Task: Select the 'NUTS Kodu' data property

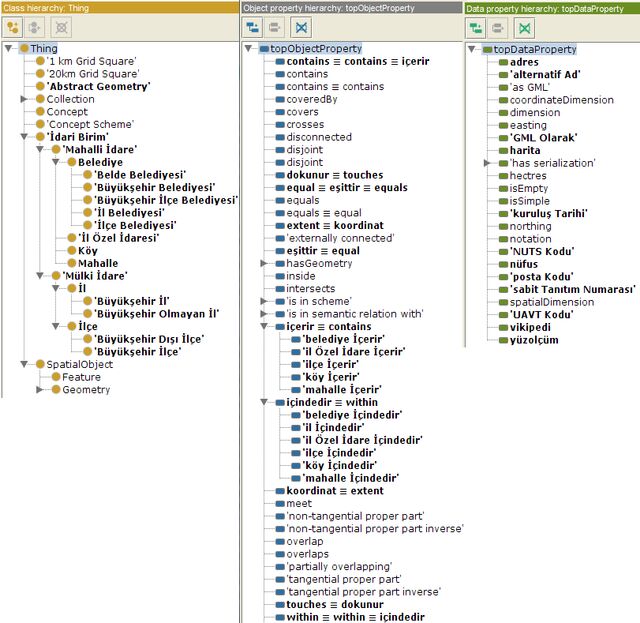Action: (x=538, y=251)
